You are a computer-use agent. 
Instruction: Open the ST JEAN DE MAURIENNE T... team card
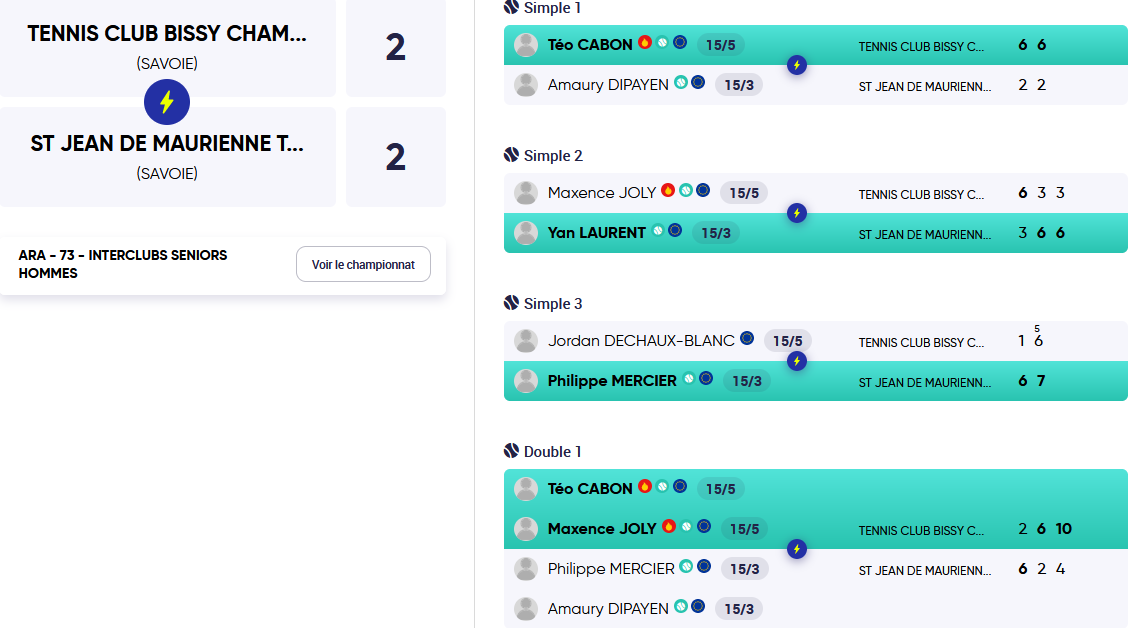[167, 157]
